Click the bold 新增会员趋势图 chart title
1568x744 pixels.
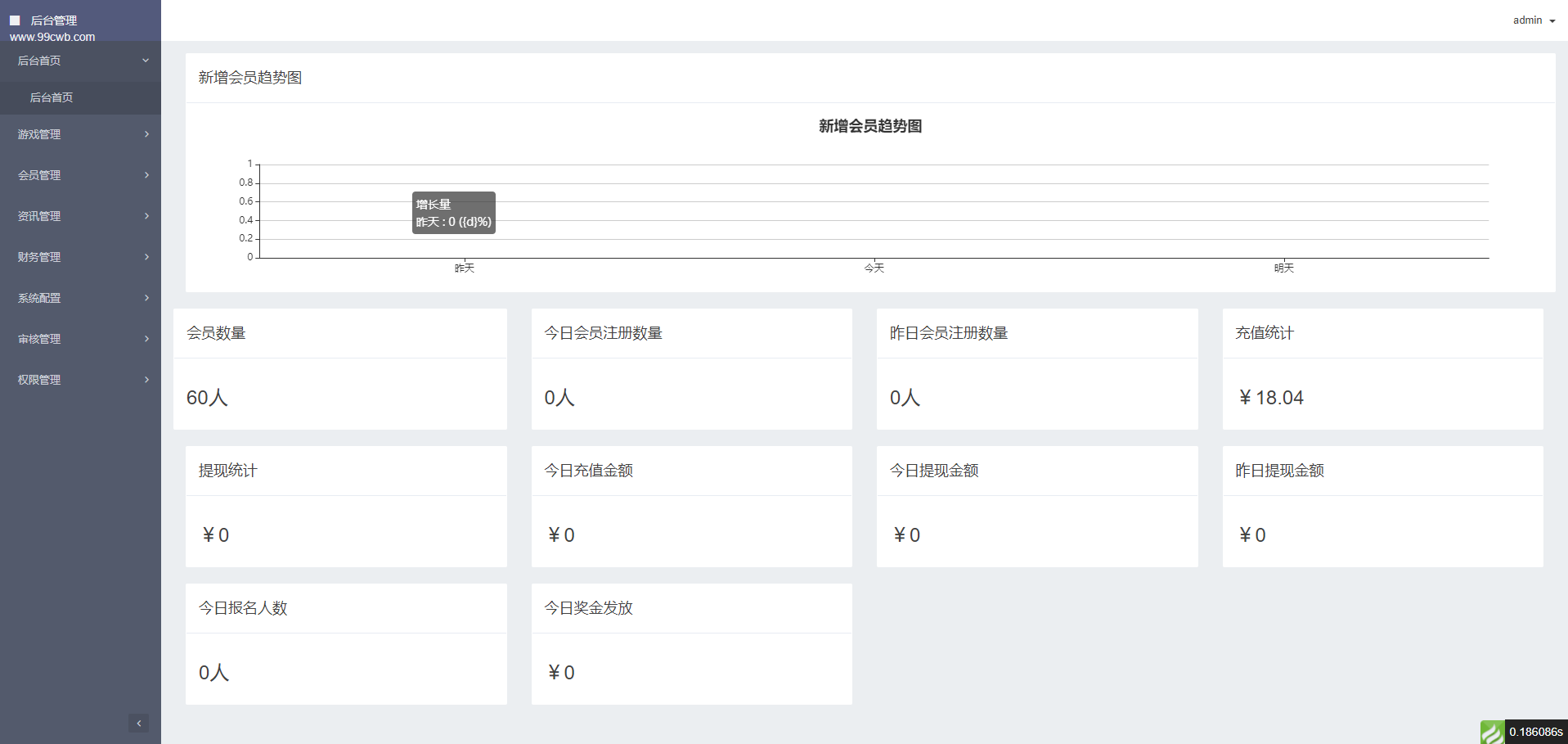[x=870, y=126]
